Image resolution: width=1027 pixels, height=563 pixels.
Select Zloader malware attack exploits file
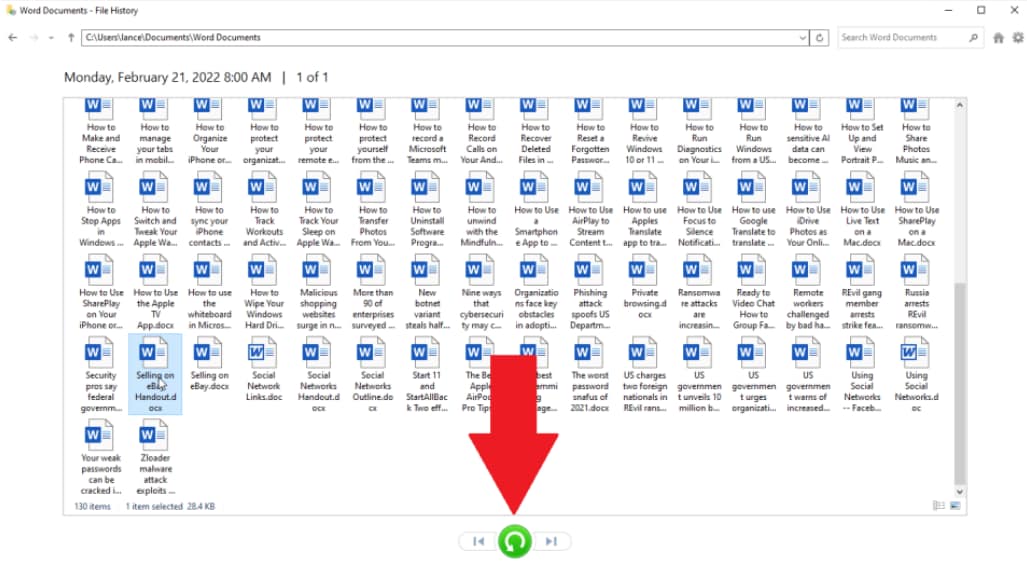(x=155, y=458)
